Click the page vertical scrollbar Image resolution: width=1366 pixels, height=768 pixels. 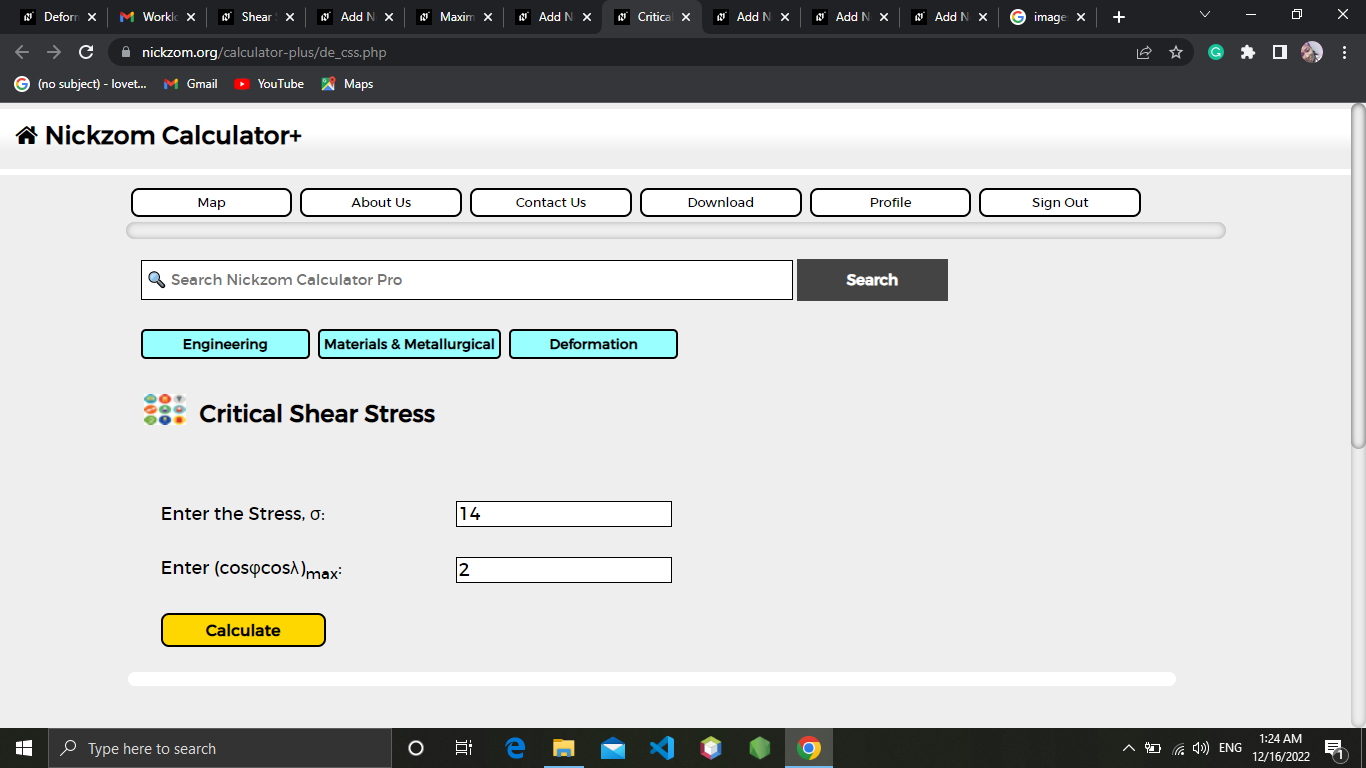coord(1358,275)
